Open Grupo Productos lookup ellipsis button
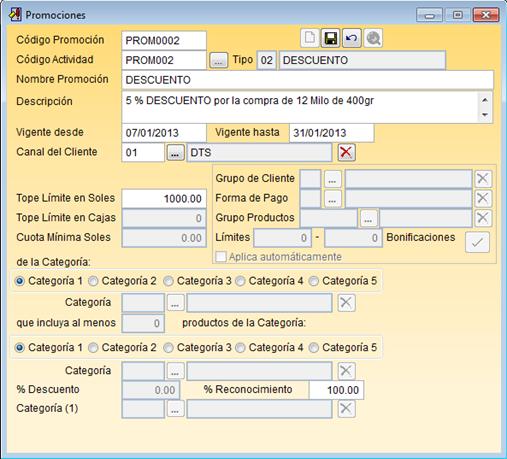The width and height of the screenshot is (507, 459). (368, 218)
